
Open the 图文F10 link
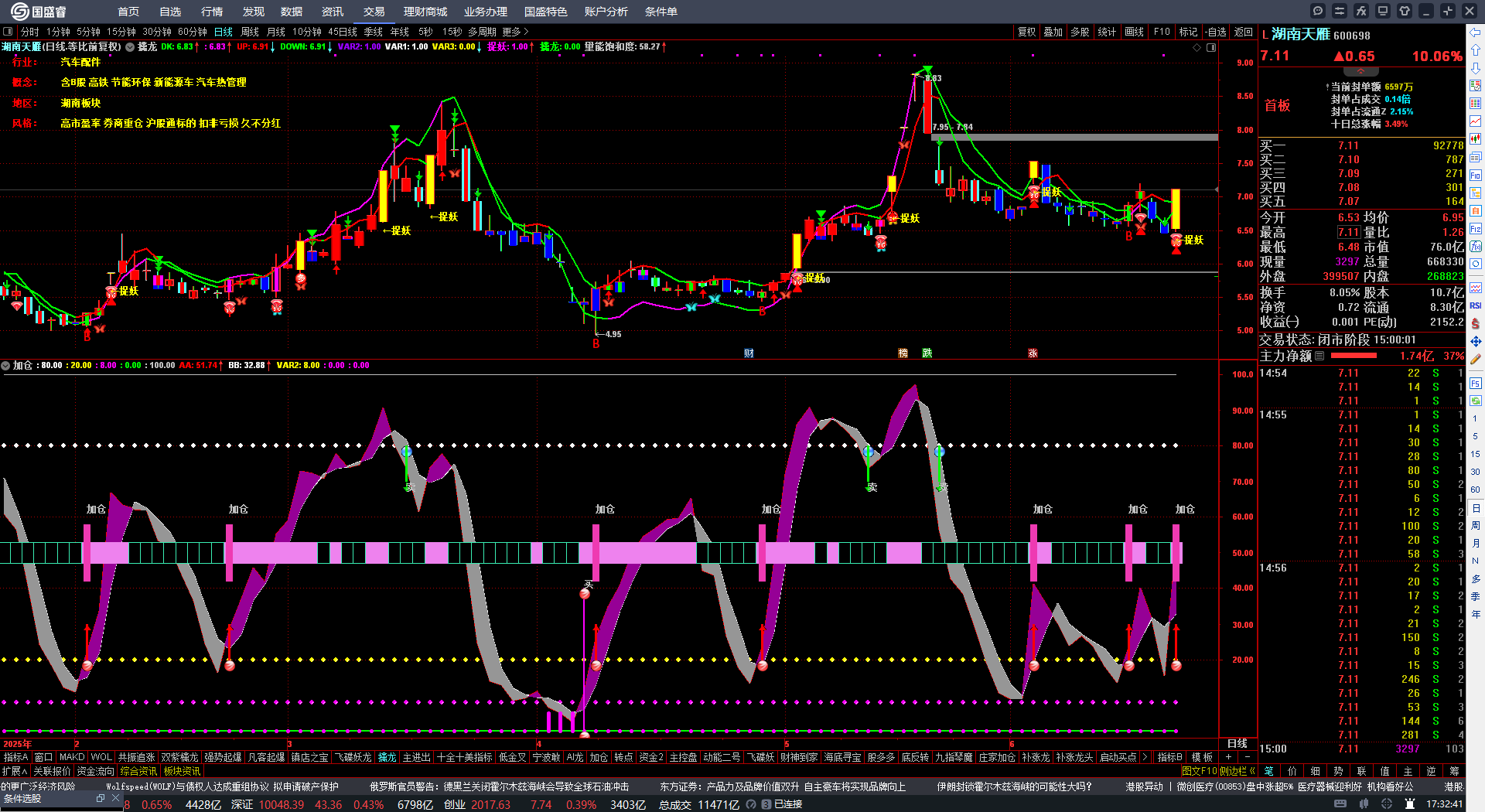click(x=1200, y=771)
